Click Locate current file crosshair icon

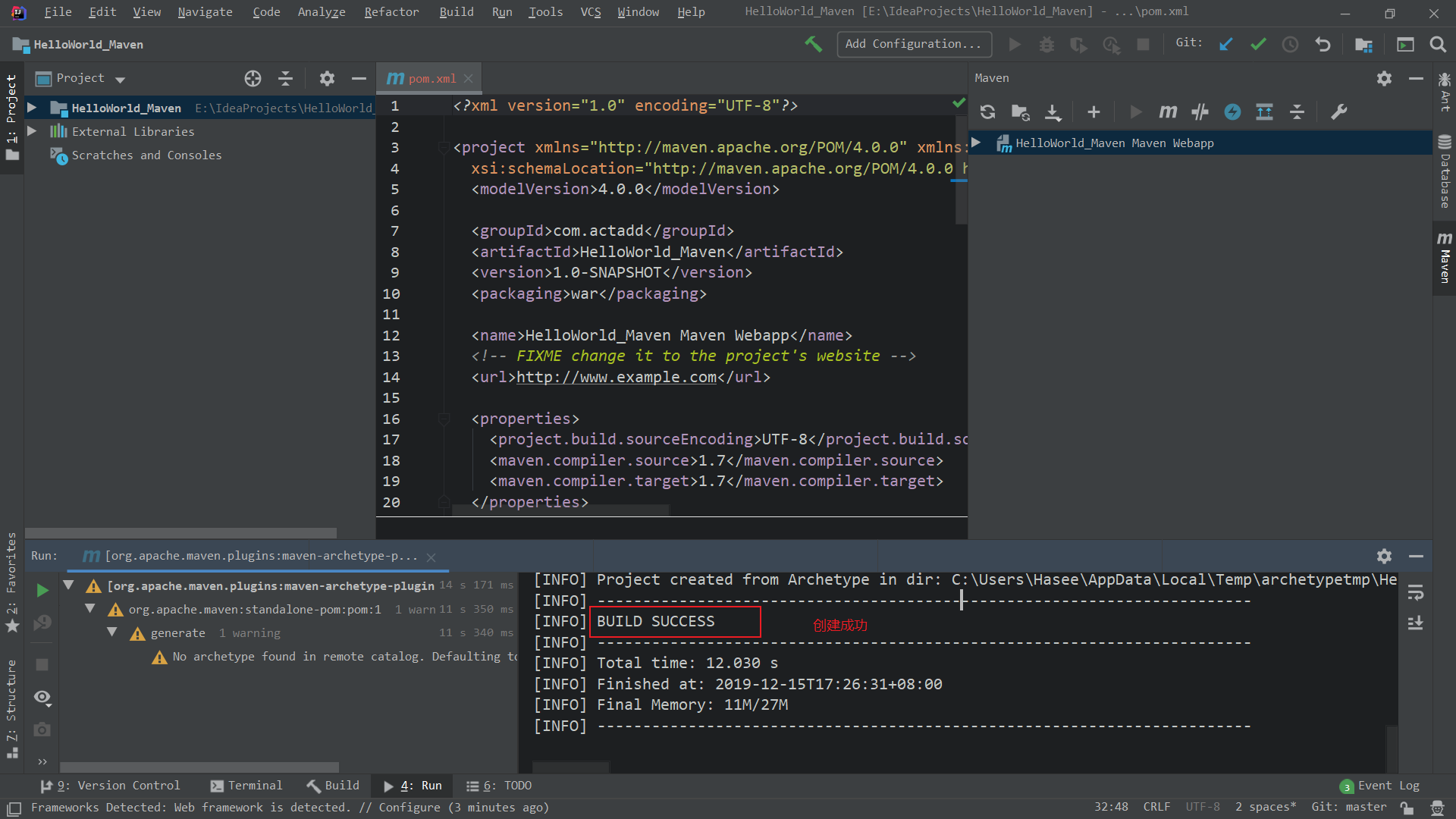pyautogui.click(x=253, y=78)
